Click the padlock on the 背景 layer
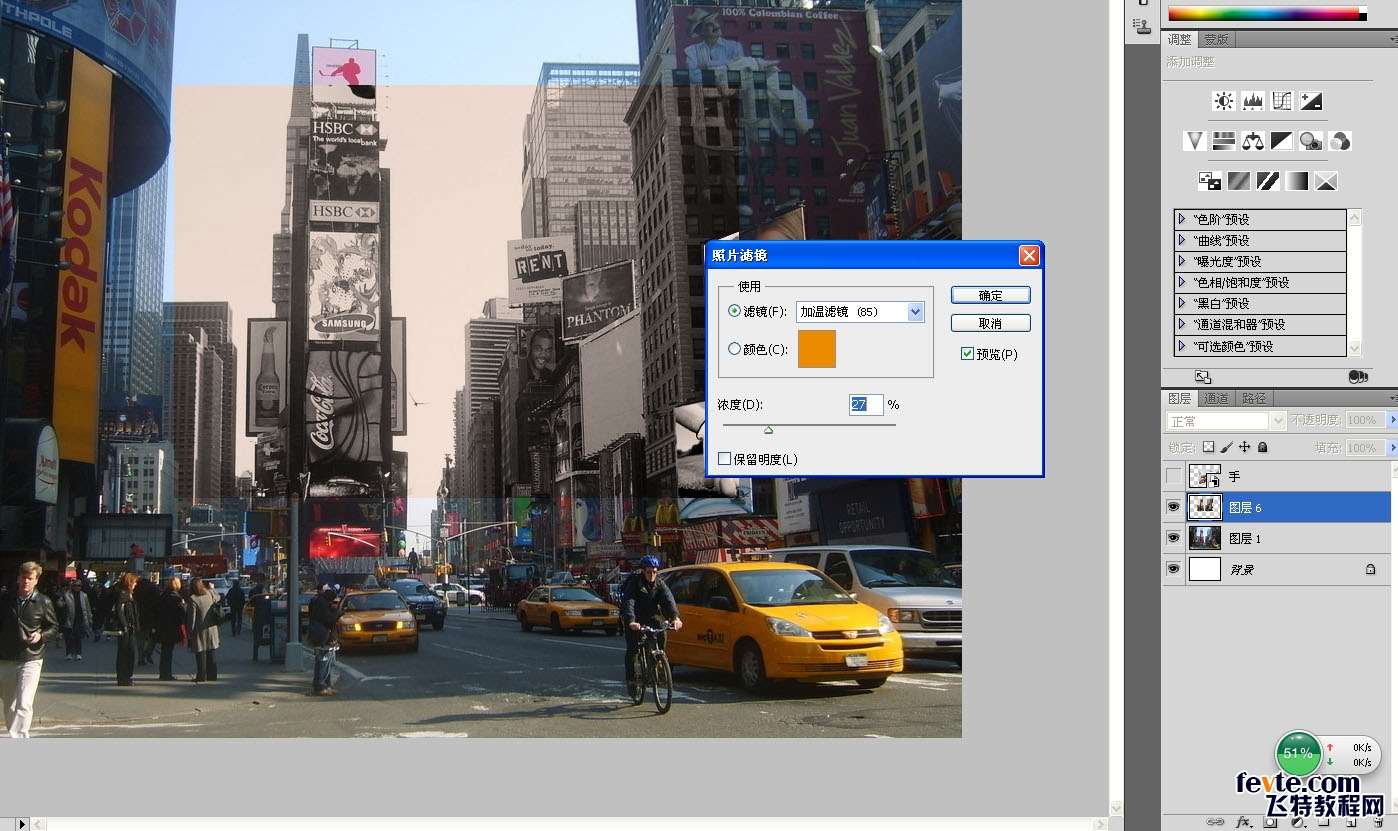This screenshot has height=831, width=1398. pyautogui.click(x=1371, y=569)
